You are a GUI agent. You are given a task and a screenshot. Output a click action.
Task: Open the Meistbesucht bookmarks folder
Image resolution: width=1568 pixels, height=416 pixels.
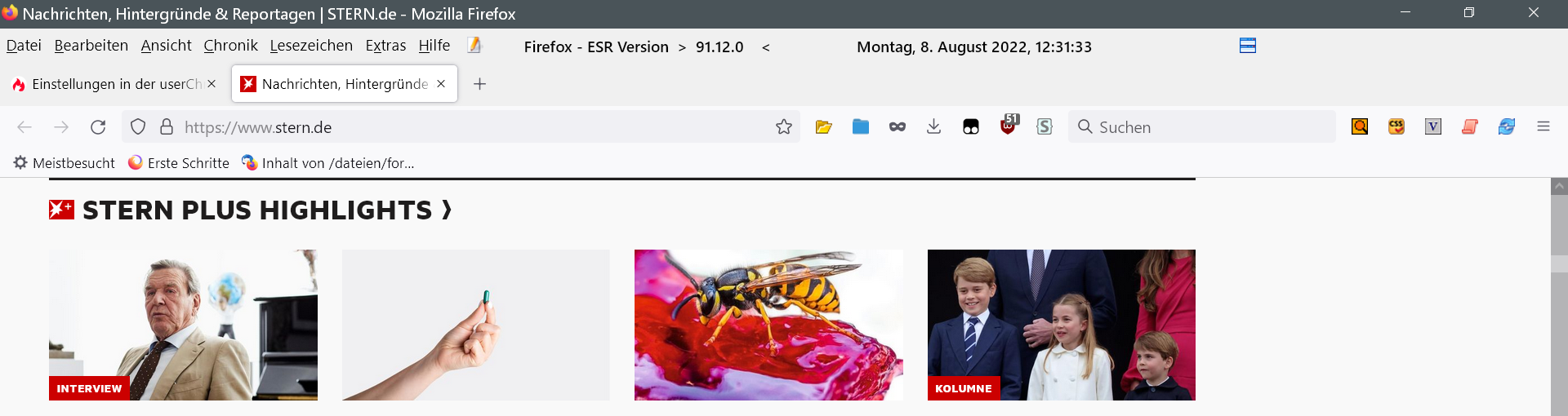pos(64,163)
